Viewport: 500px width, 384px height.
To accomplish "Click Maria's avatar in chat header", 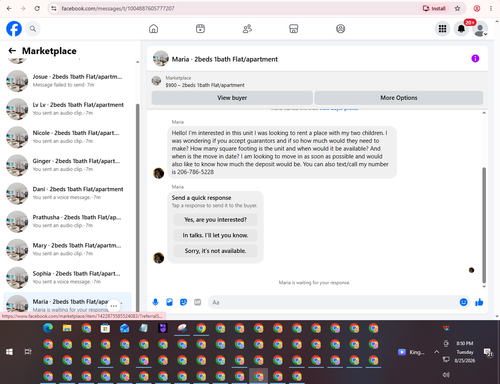I will coord(161,59).
